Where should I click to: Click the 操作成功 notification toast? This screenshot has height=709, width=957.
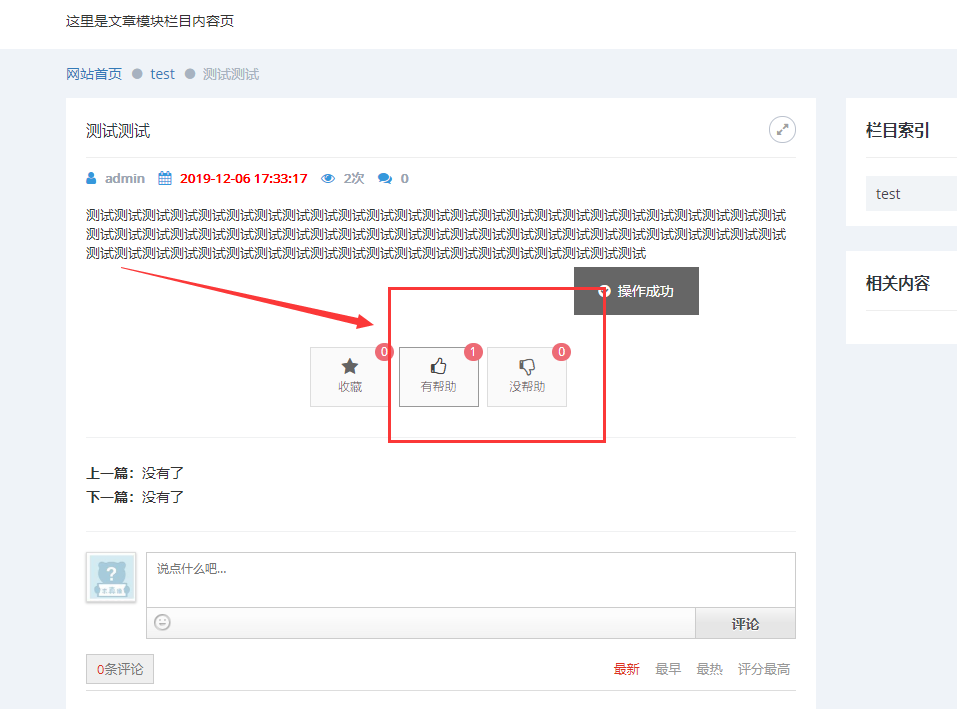pos(636,291)
